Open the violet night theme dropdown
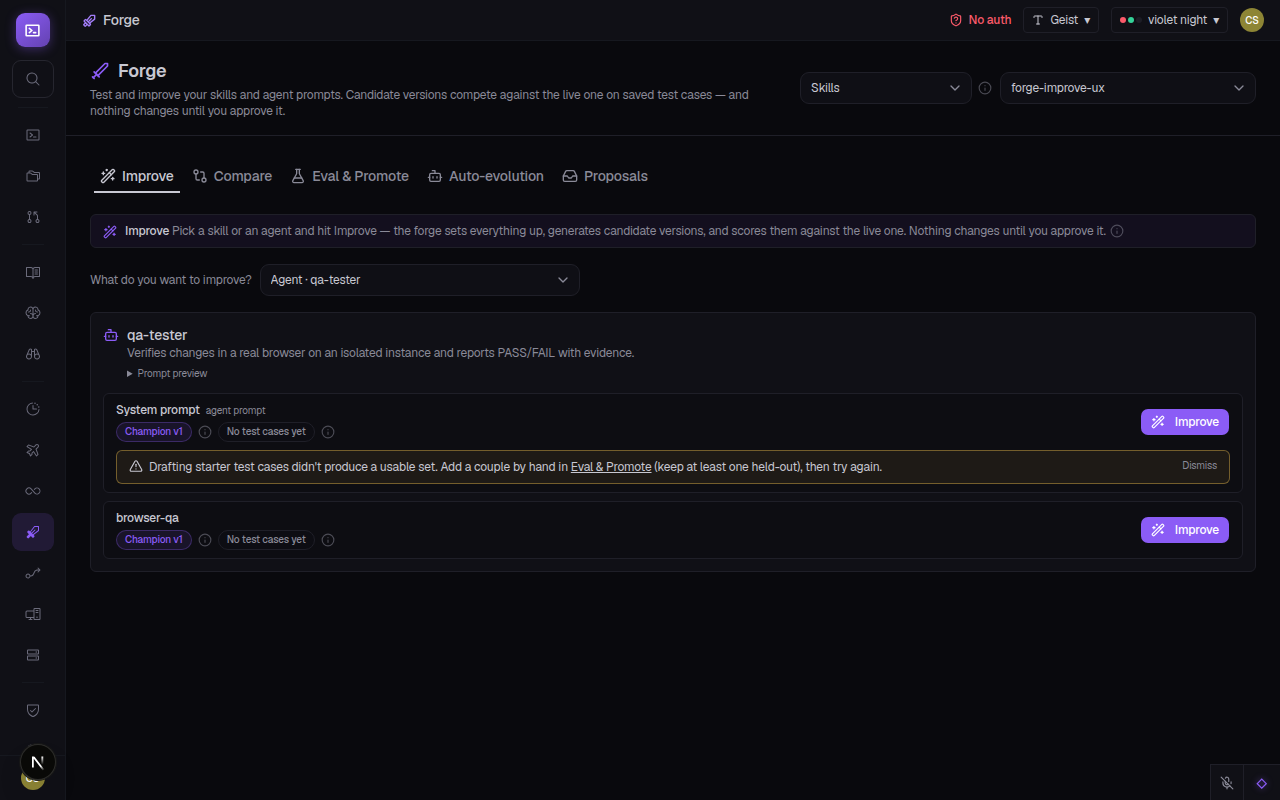Screen dimensions: 1280x800 click(1169, 20)
